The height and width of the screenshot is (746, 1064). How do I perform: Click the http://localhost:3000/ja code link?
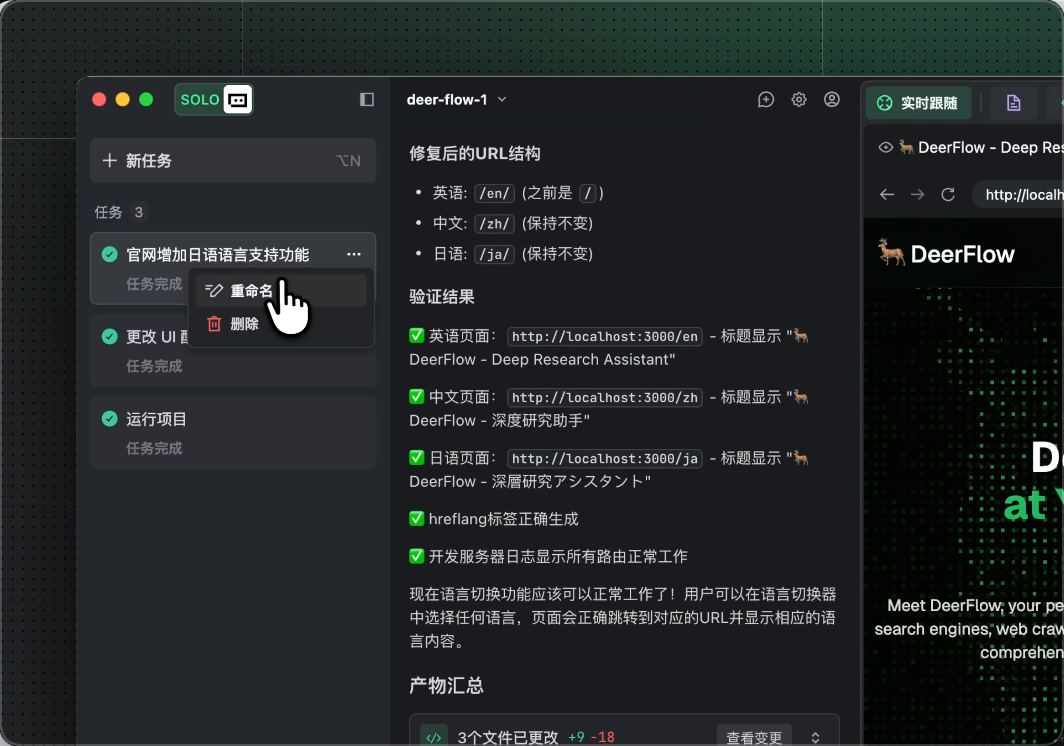605,459
